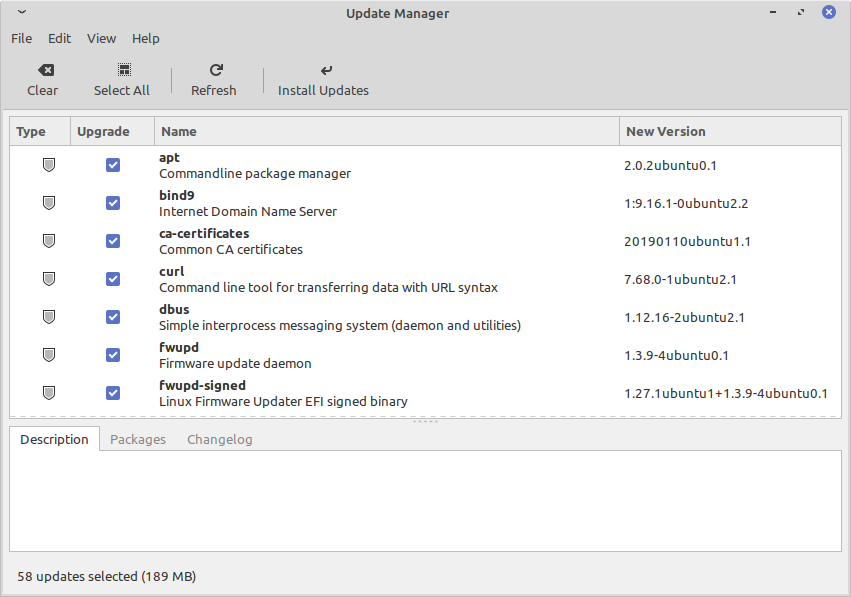851x597 pixels.
Task: Click the shield icon next to apt
Action: click(x=48, y=165)
